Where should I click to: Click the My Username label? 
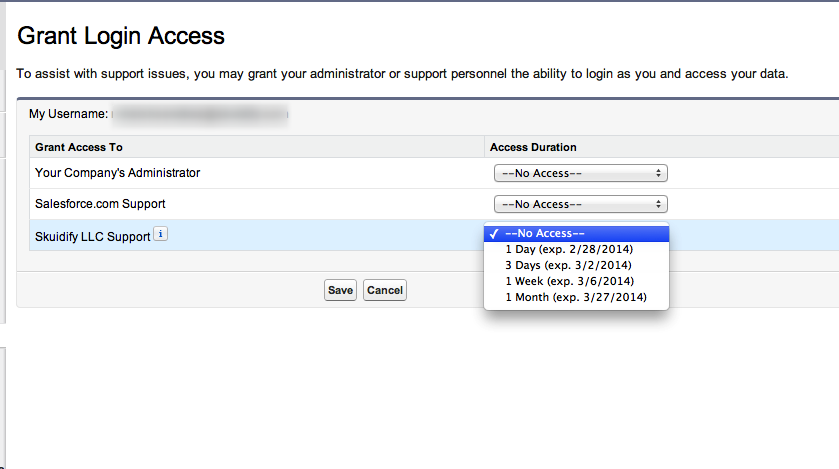(68, 114)
